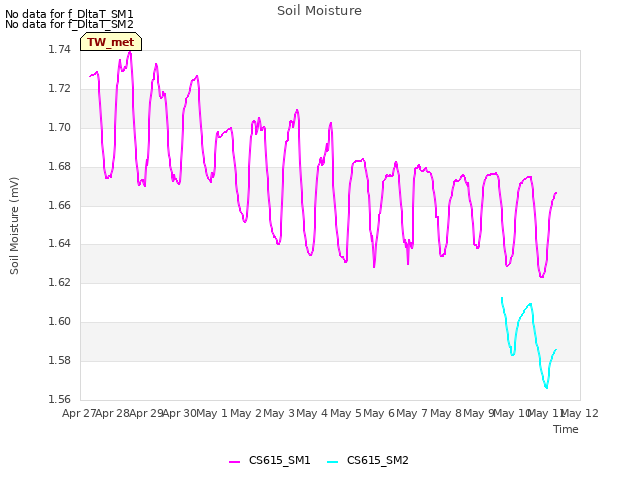
Task: Click the May 5 x-axis date label
Action: click(x=346, y=413)
